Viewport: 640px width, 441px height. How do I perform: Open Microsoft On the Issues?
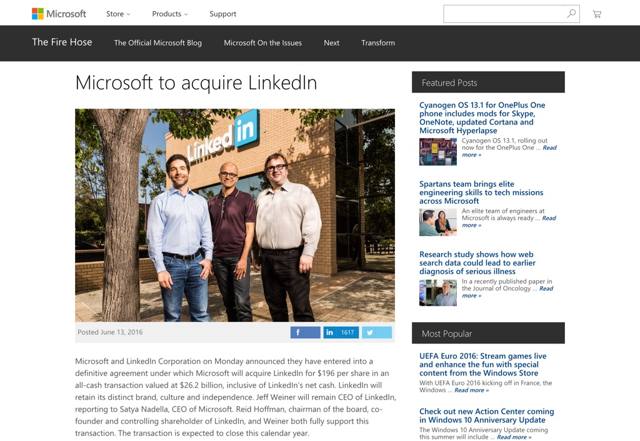tap(262, 43)
